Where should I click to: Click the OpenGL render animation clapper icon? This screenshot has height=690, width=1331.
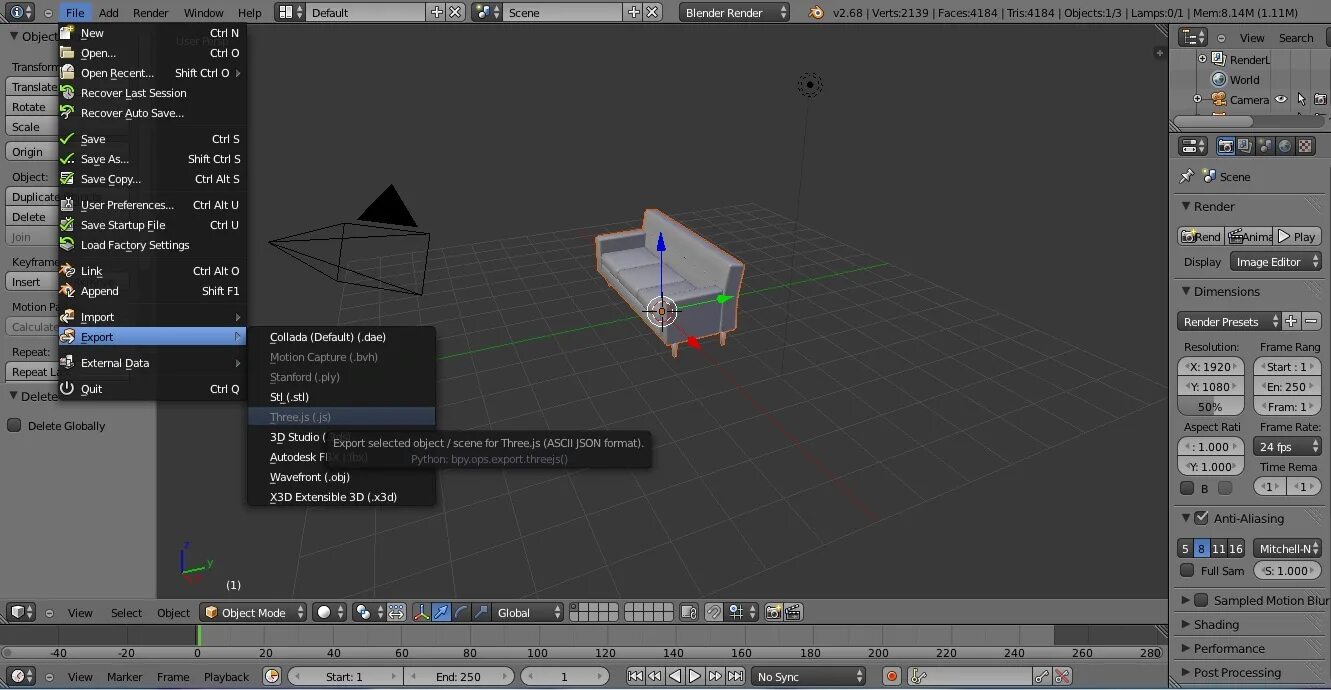(x=793, y=612)
